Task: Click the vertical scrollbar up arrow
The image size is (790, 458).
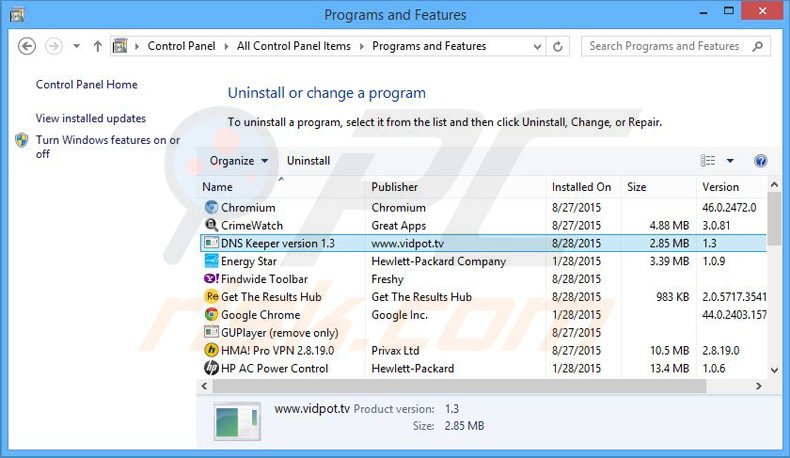Action: click(775, 185)
